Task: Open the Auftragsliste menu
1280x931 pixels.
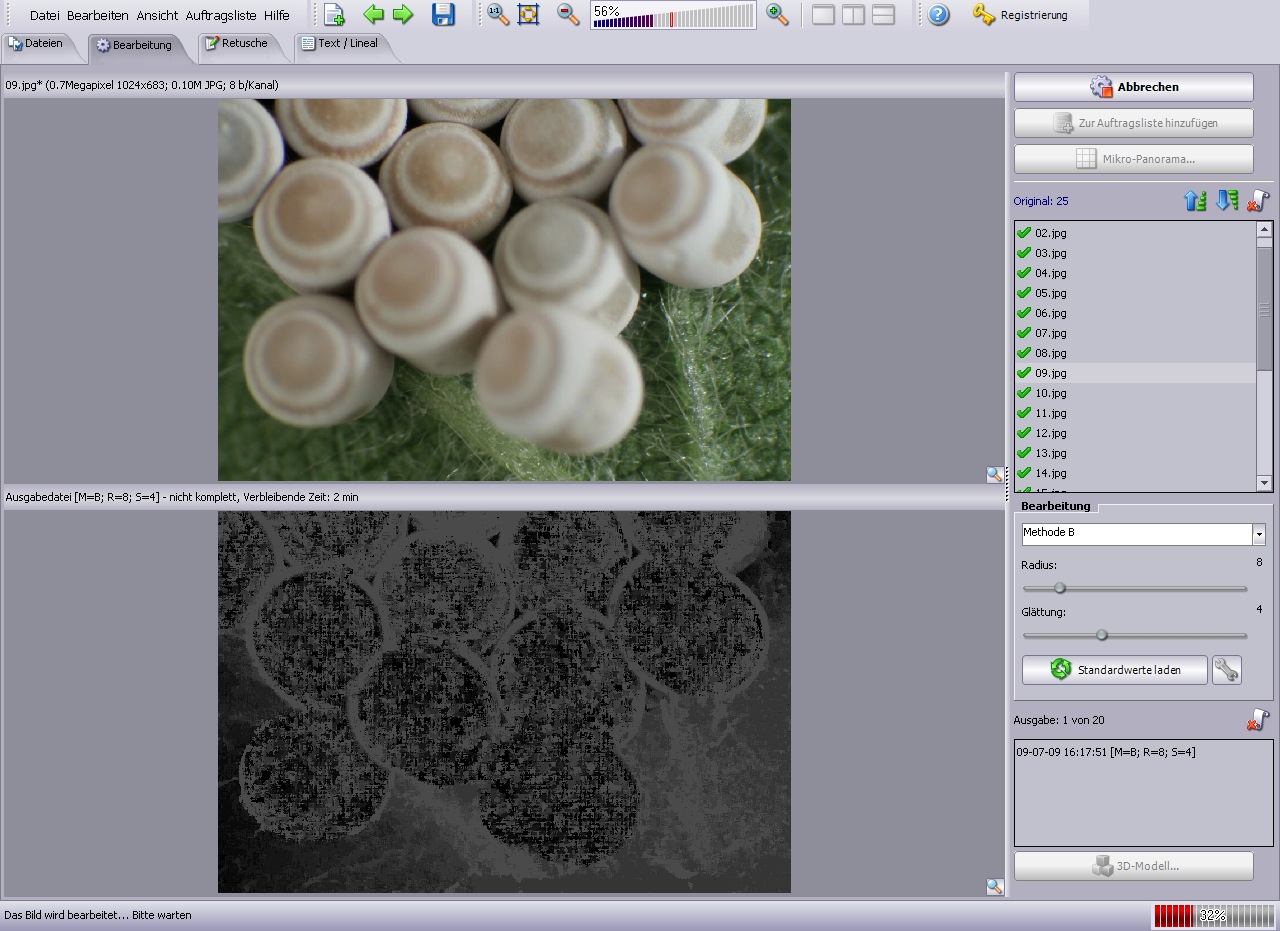Action: [221, 16]
